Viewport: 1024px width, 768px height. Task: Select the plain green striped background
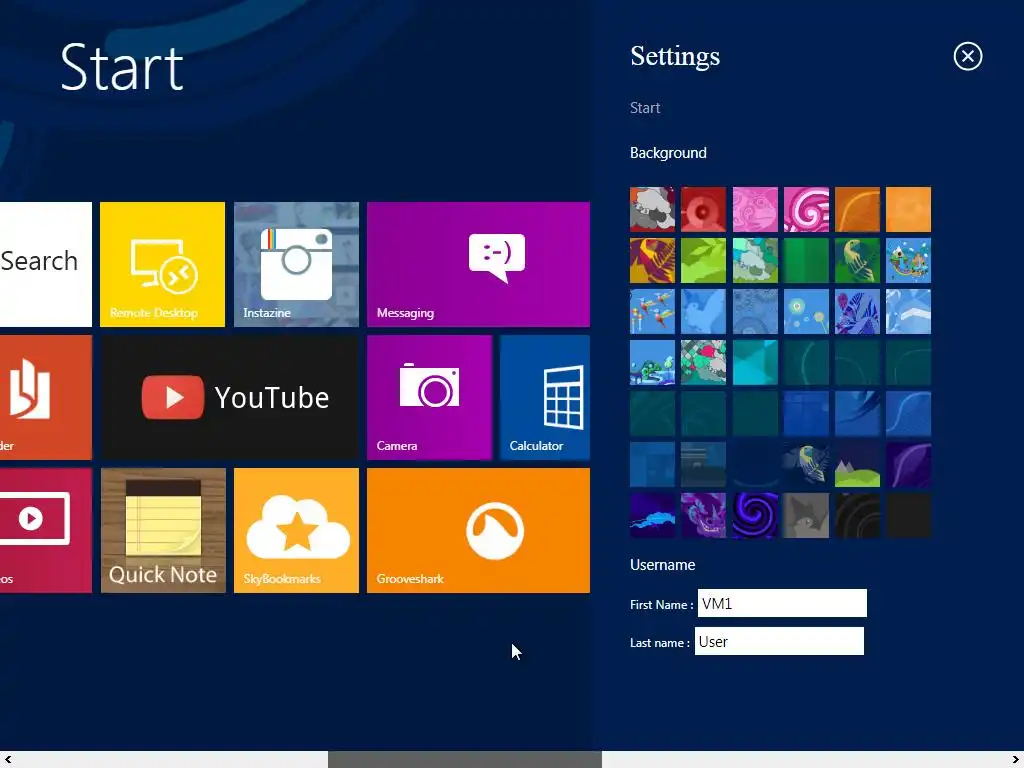[806, 261]
